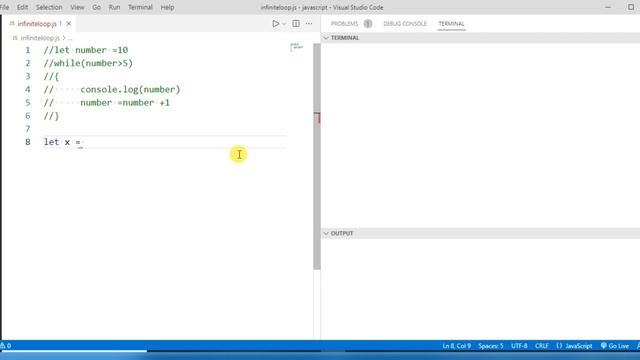
Task: Click the breadcrumb ellipsis after infiniteloop.js
Action: coord(70,38)
